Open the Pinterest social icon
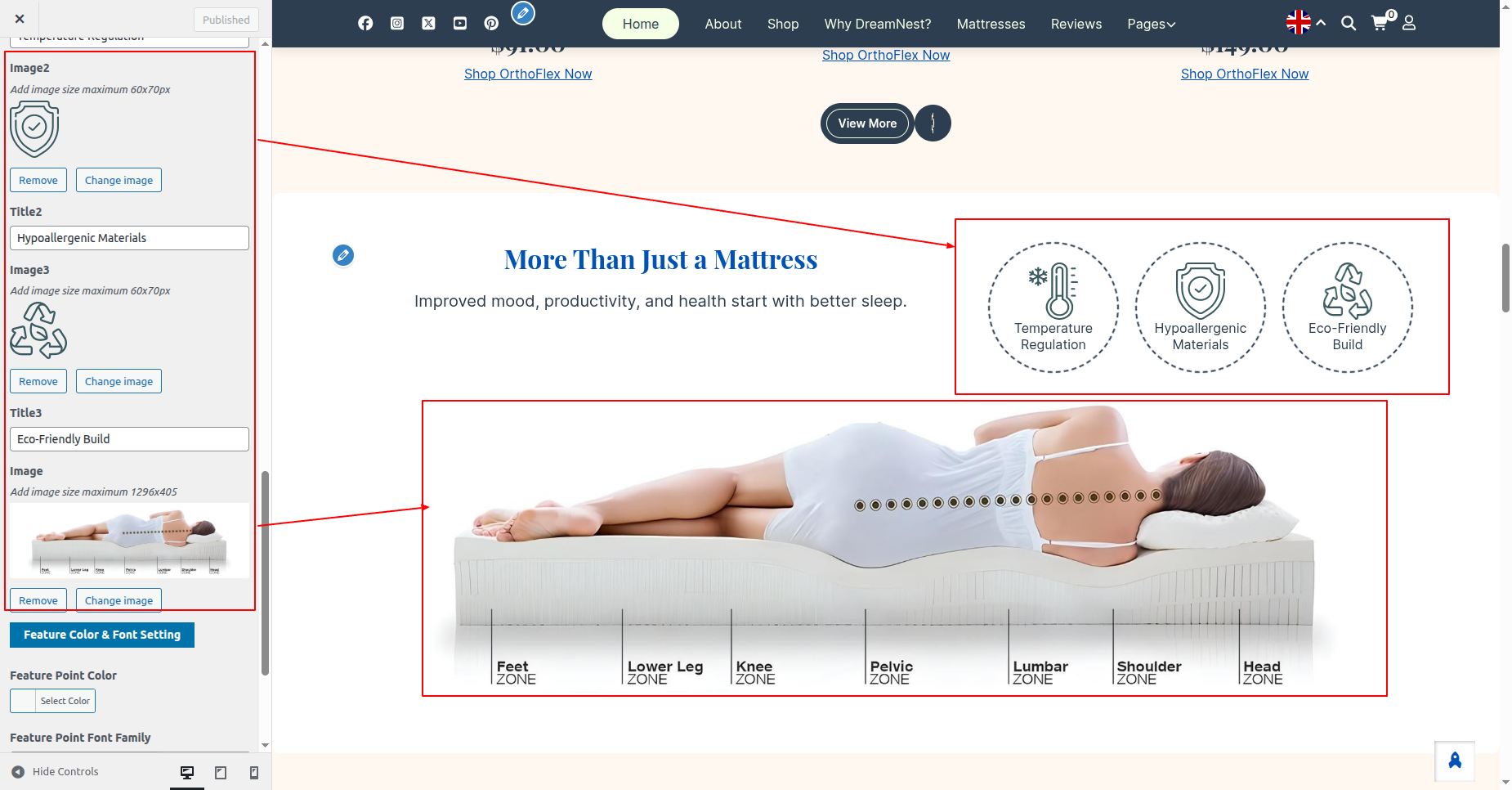Viewport: 1512px width, 790px height. [491, 24]
